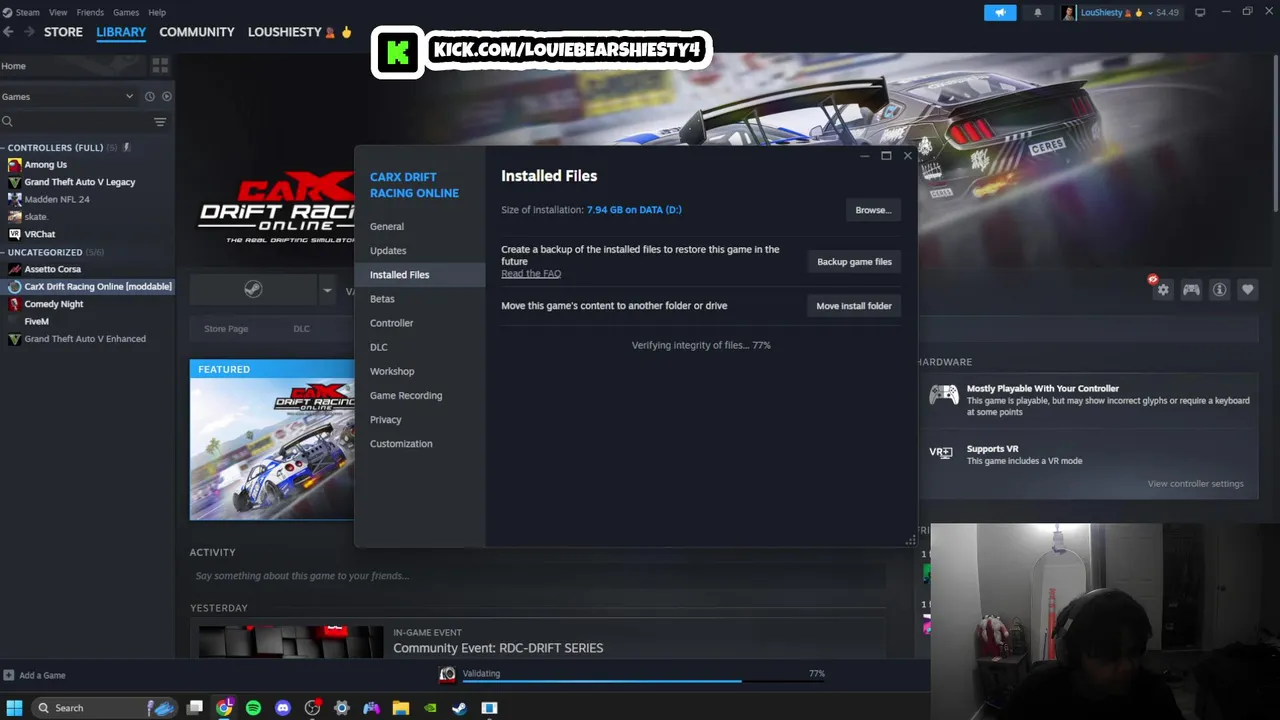1280x720 pixels.
Task: Open NVIDIA app from the taskbar
Action: [x=430, y=708]
